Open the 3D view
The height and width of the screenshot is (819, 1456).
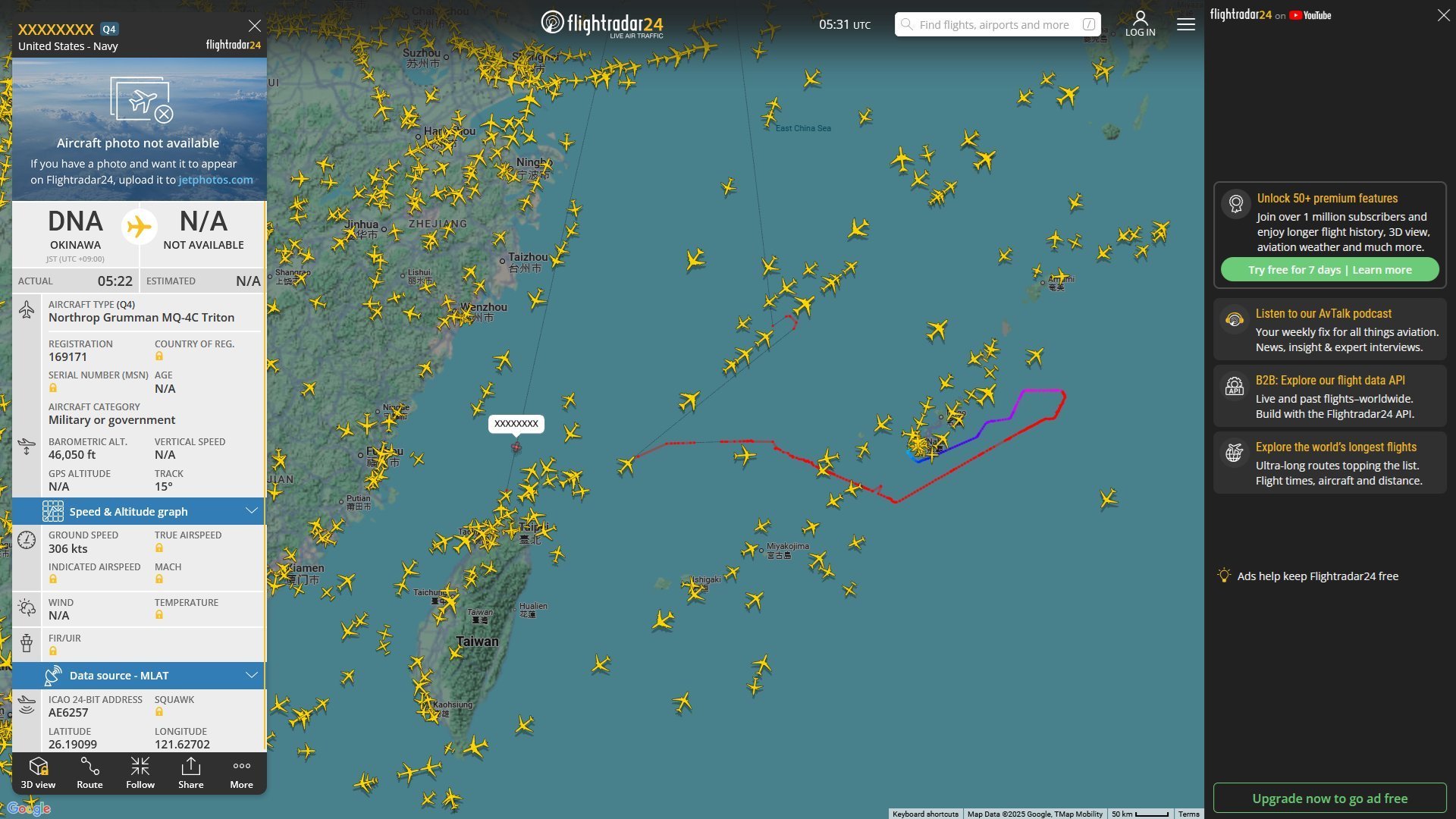tap(38, 773)
